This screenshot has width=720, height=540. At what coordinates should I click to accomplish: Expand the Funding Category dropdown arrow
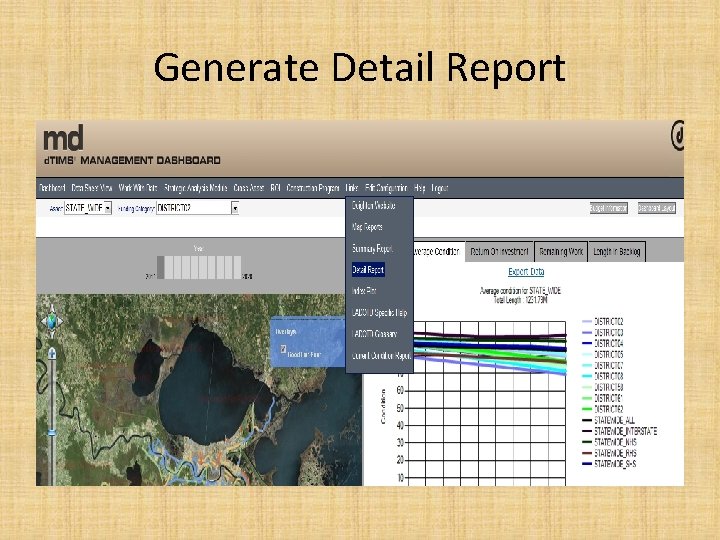235,208
